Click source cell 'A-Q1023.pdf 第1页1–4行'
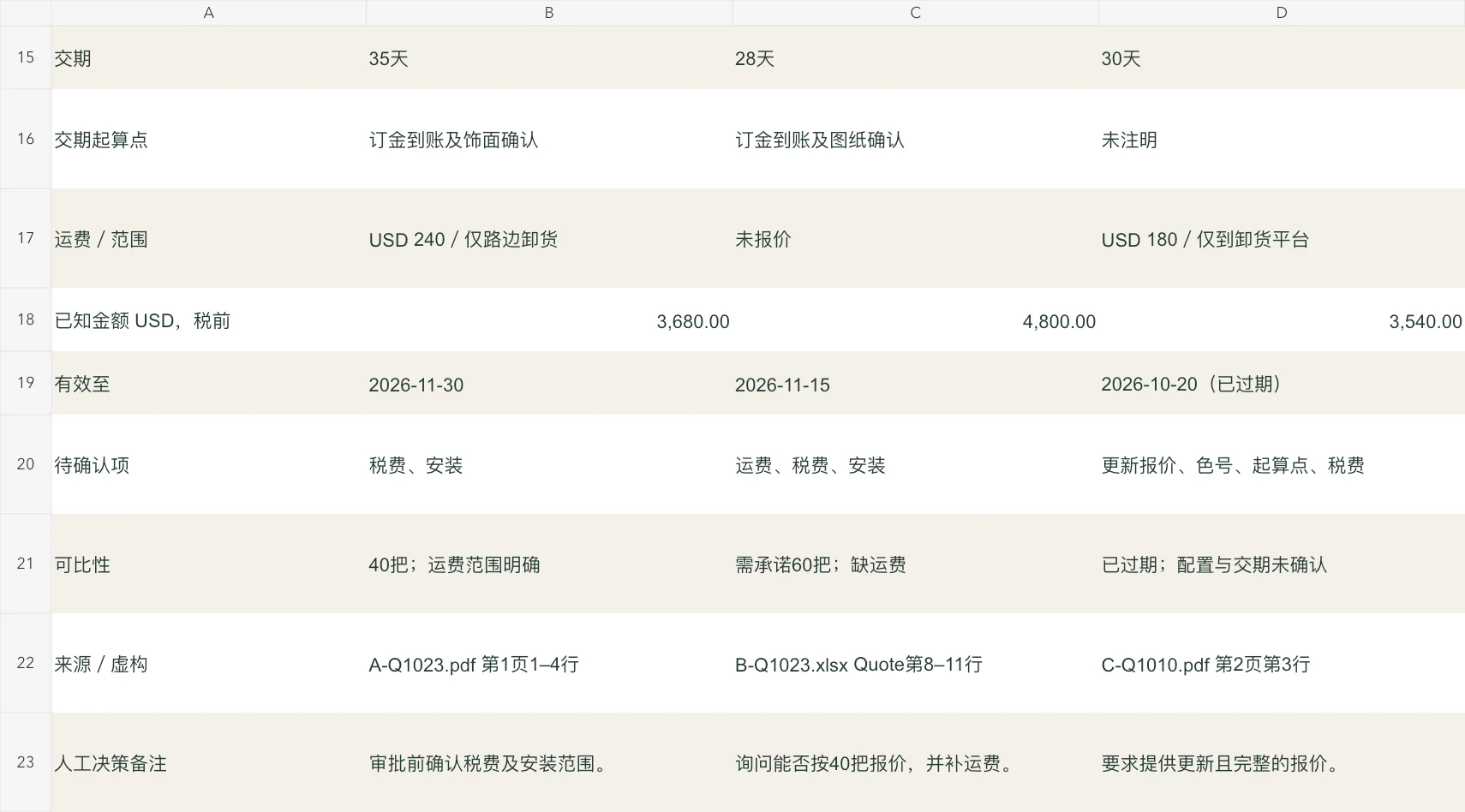Image resolution: width=1465 pixels, height=812 pixels. (549, 663)
